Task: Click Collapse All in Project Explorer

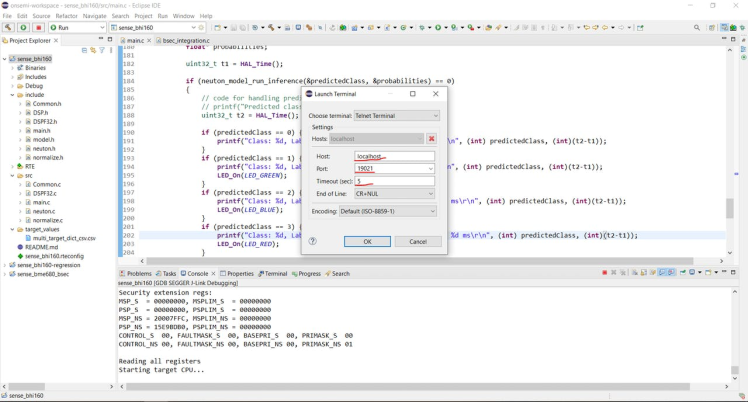Action: point(84,50)
